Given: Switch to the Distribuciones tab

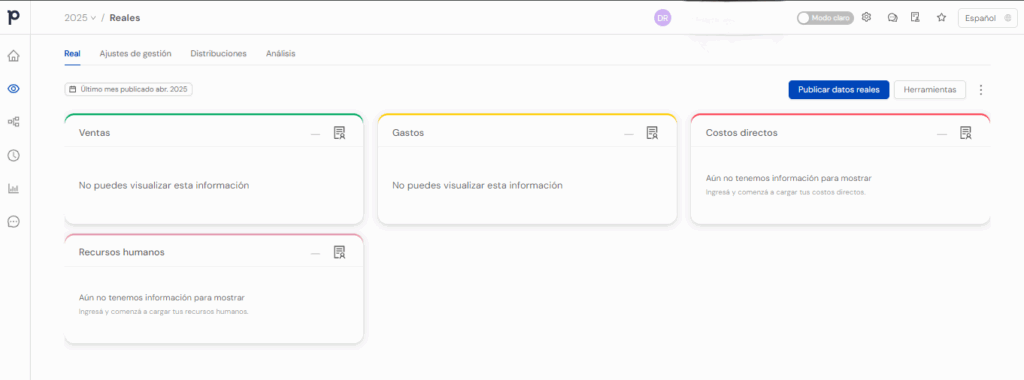Looking at the screenshot, I should point(219,54).
